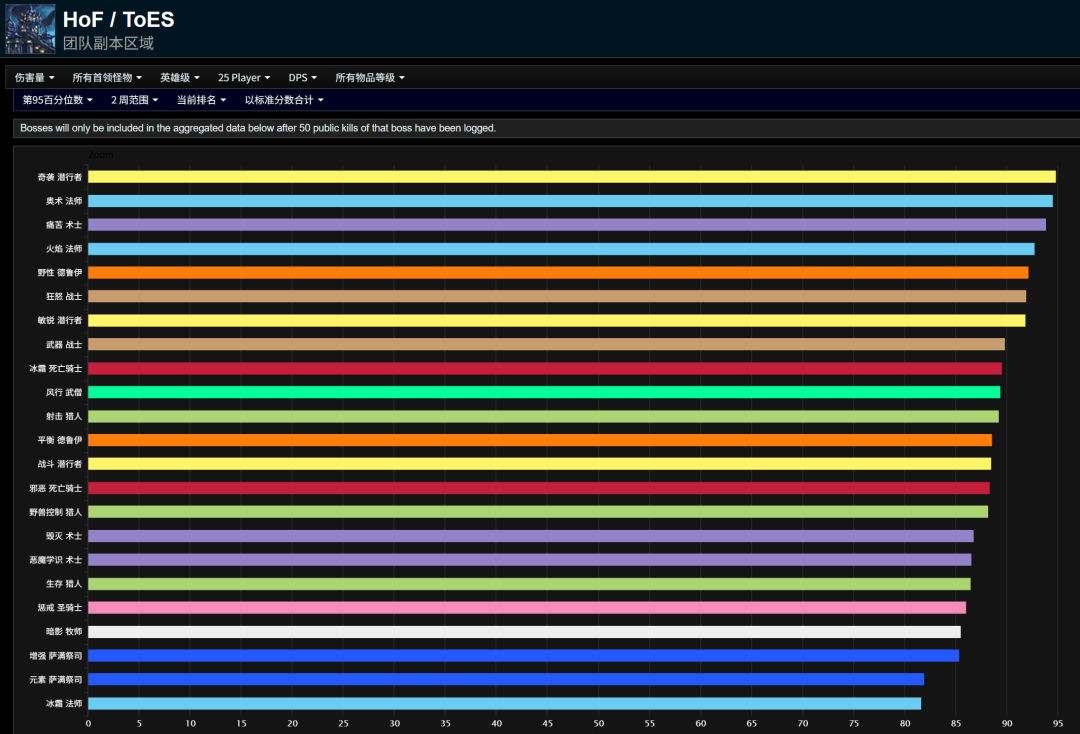
Task: Click the orange 野性 德鲁伊 bar
Action: pyautogui.click(x=558, y=273)
